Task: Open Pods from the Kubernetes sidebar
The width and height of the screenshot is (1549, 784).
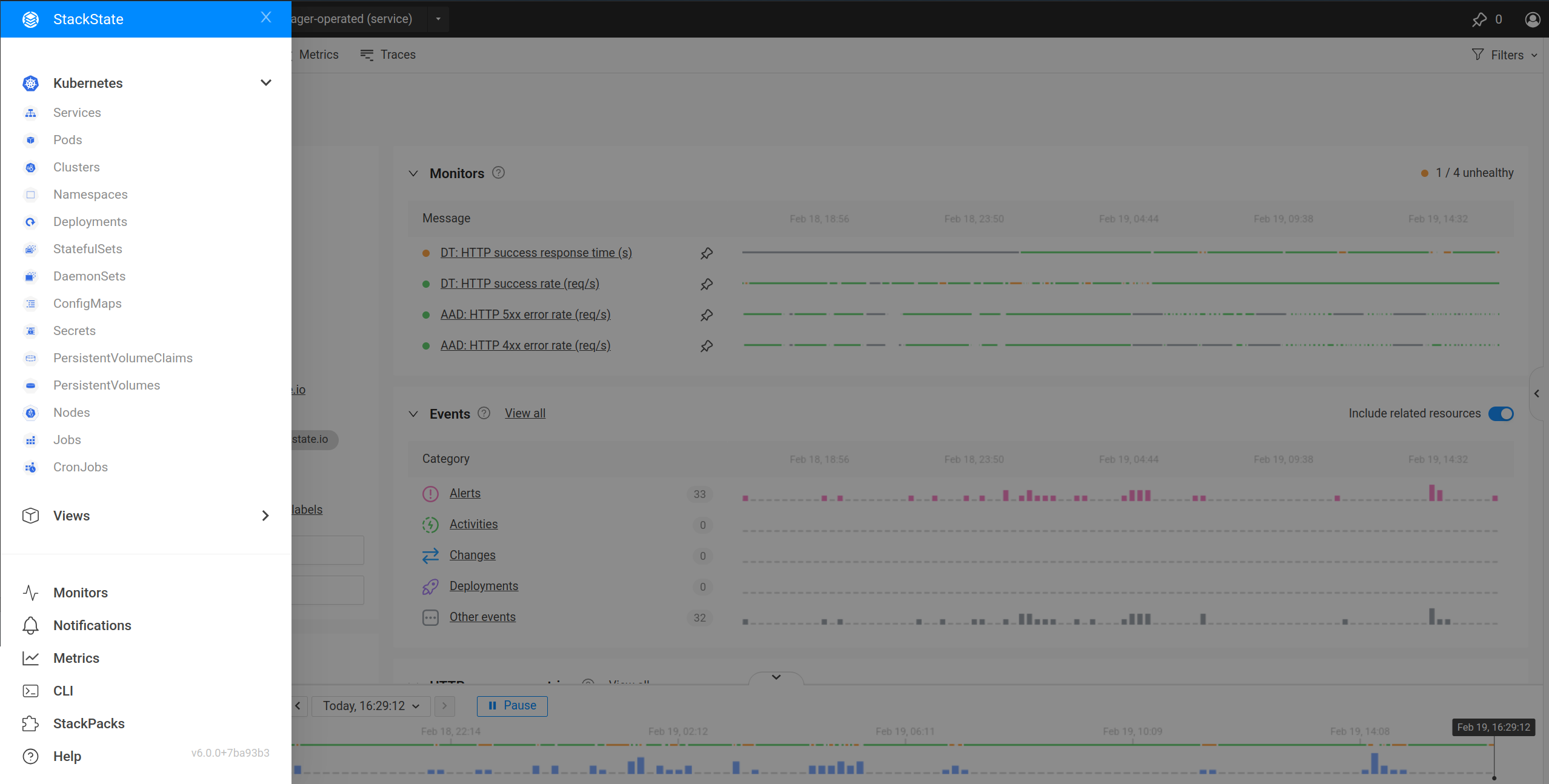Action: [67, 139]
